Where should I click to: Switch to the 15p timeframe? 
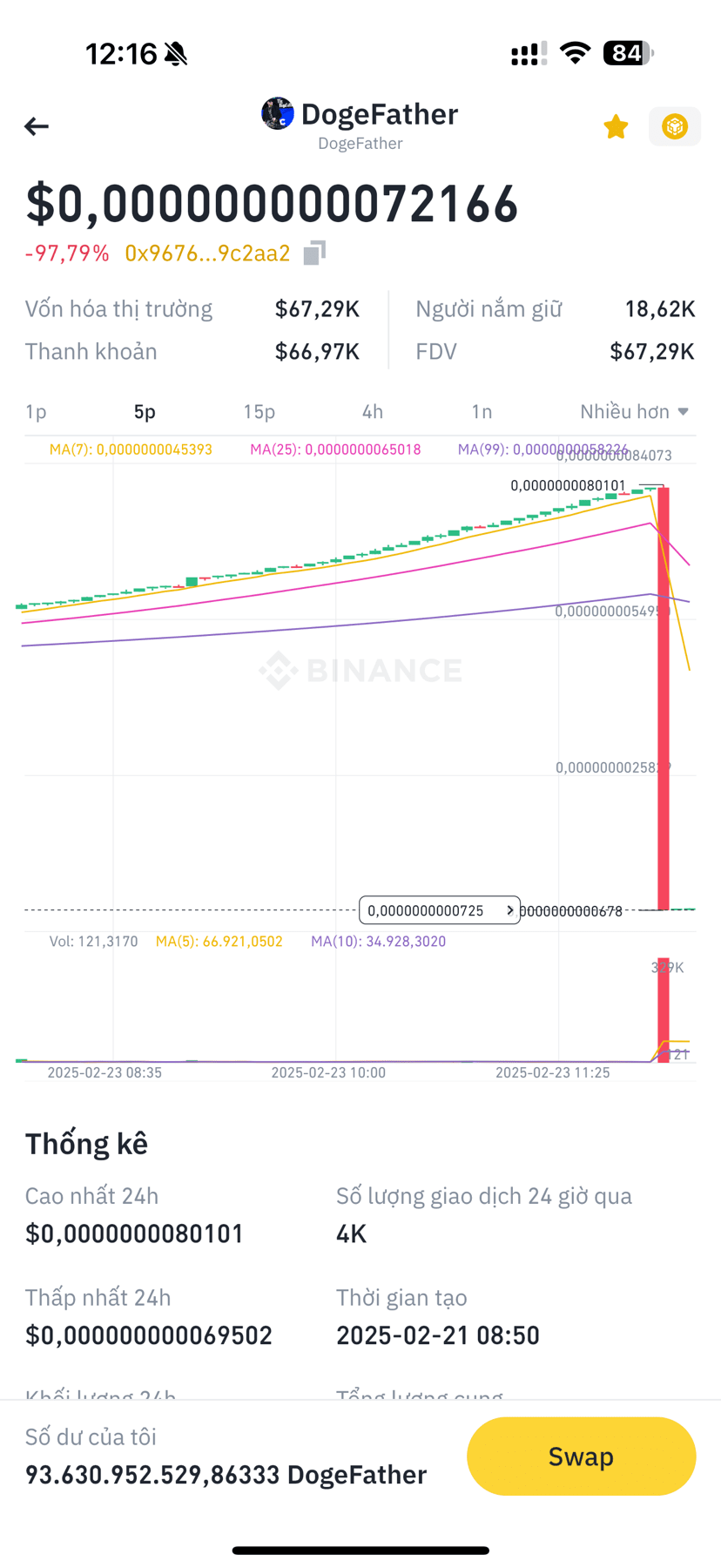click(259, 411)
